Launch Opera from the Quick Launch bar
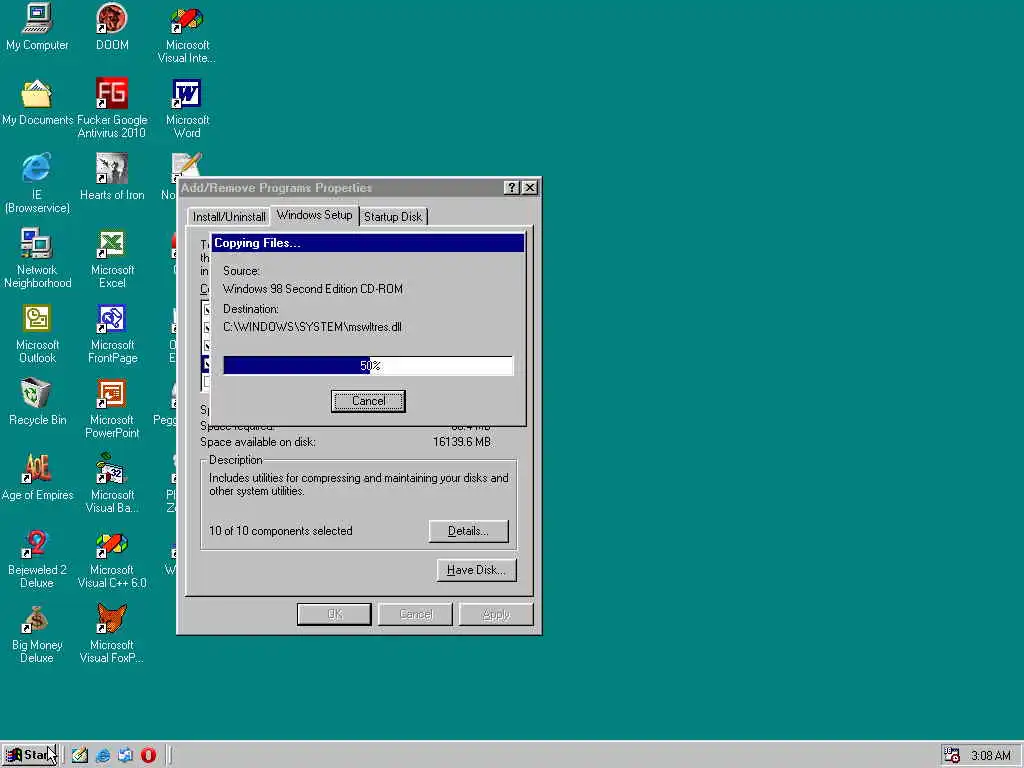Screen dimensions: 1024x768 pyautogui.click(x=148, y=756)
